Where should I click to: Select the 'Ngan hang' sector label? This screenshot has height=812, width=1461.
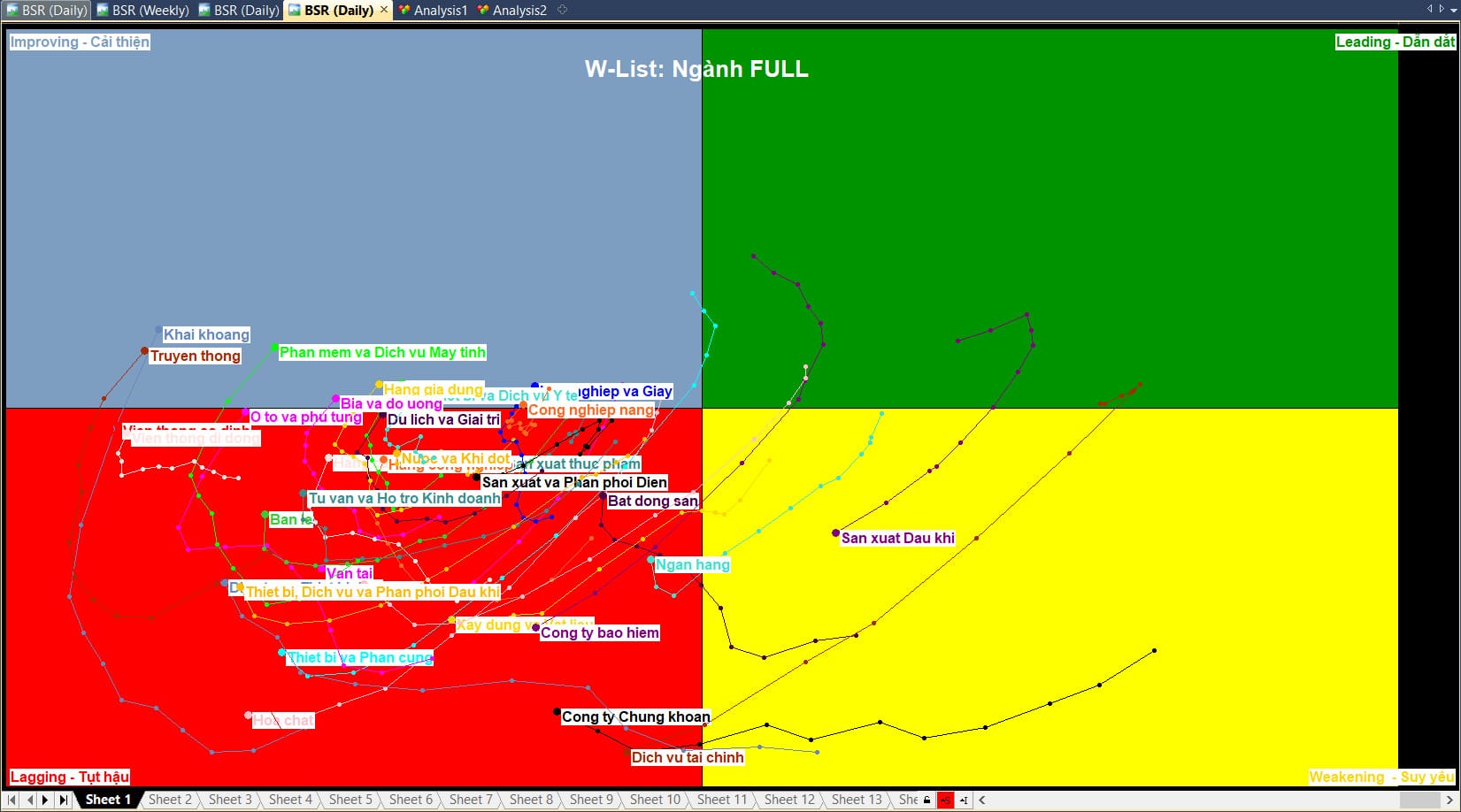[693, 564]
